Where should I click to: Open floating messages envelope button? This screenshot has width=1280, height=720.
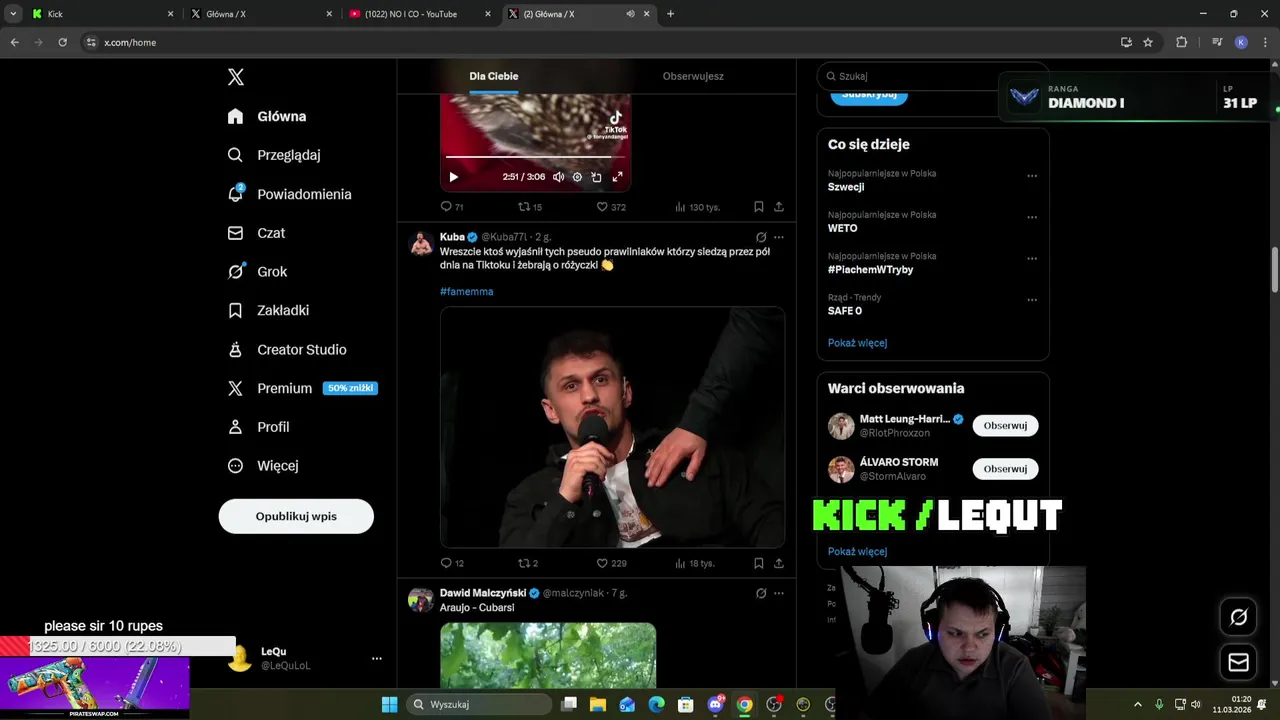point(1238,662)
